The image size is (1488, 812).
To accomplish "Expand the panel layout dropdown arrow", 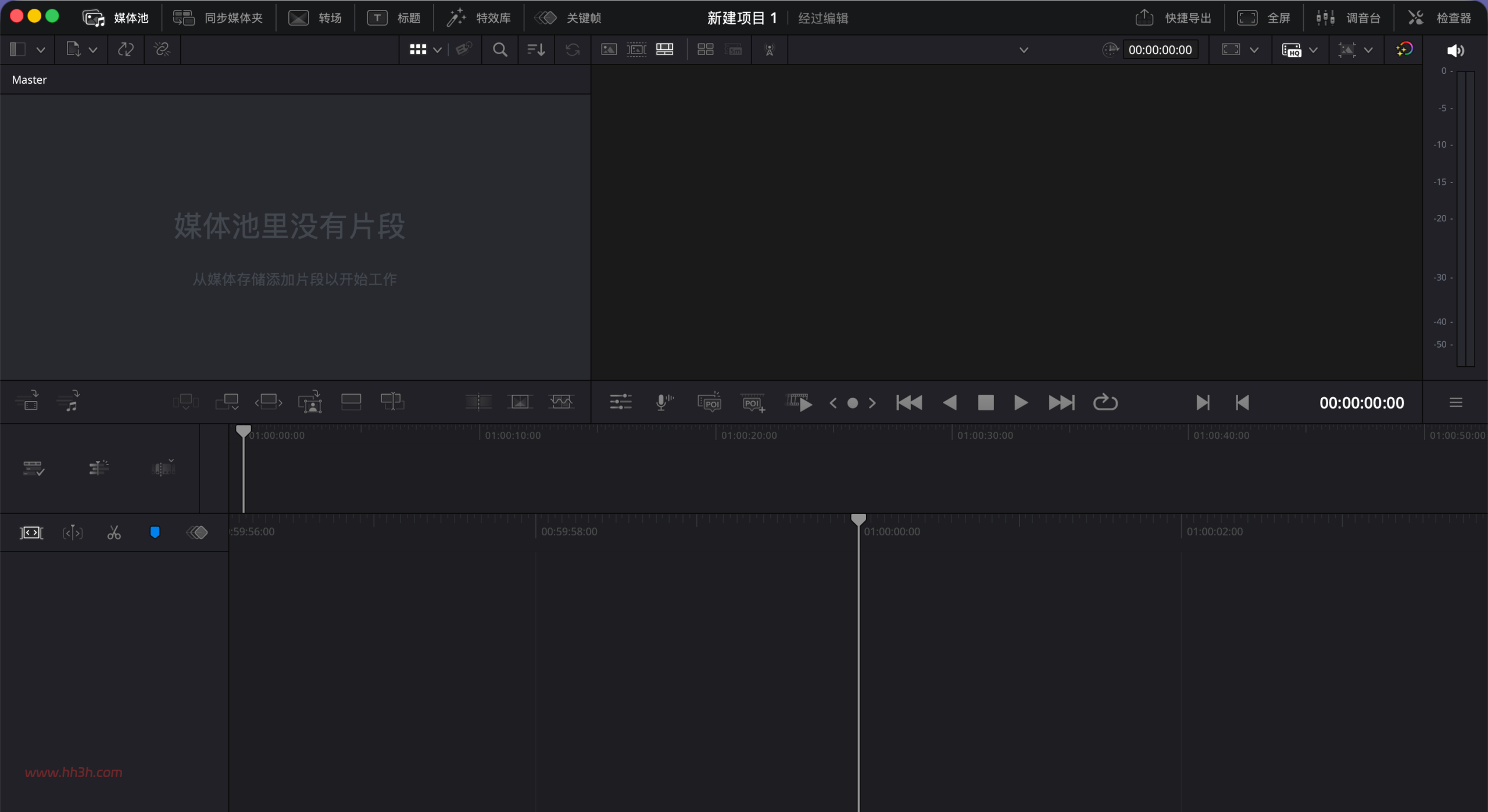I will 41,50.
